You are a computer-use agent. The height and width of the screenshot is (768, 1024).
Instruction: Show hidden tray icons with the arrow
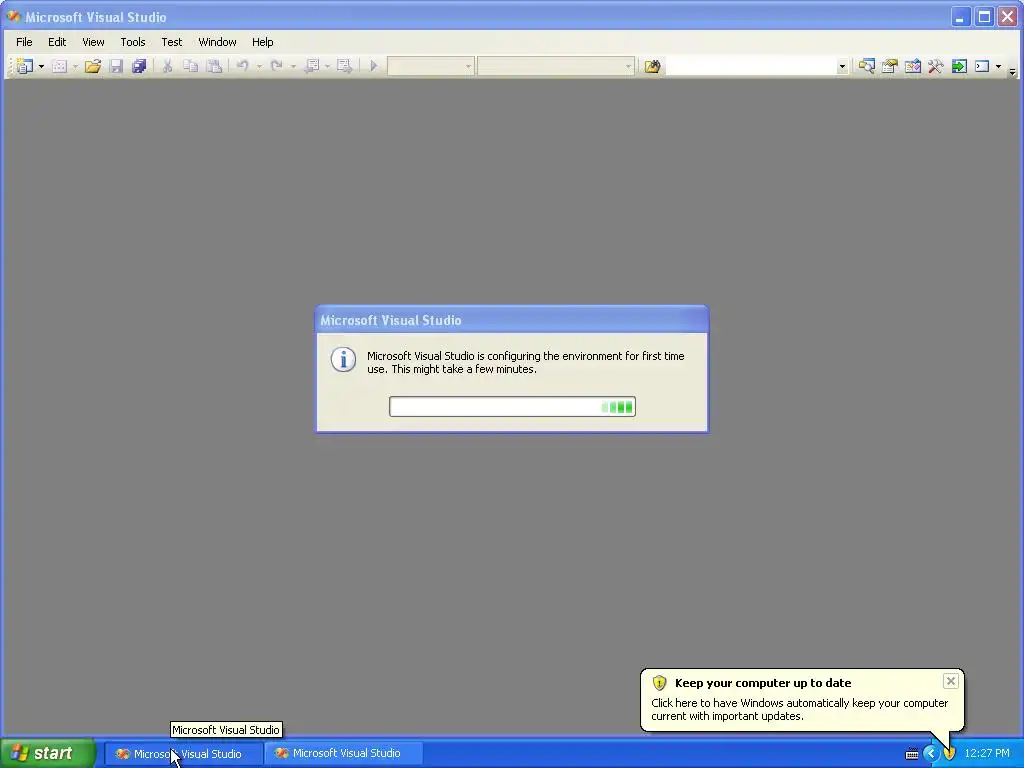point(931,754)
